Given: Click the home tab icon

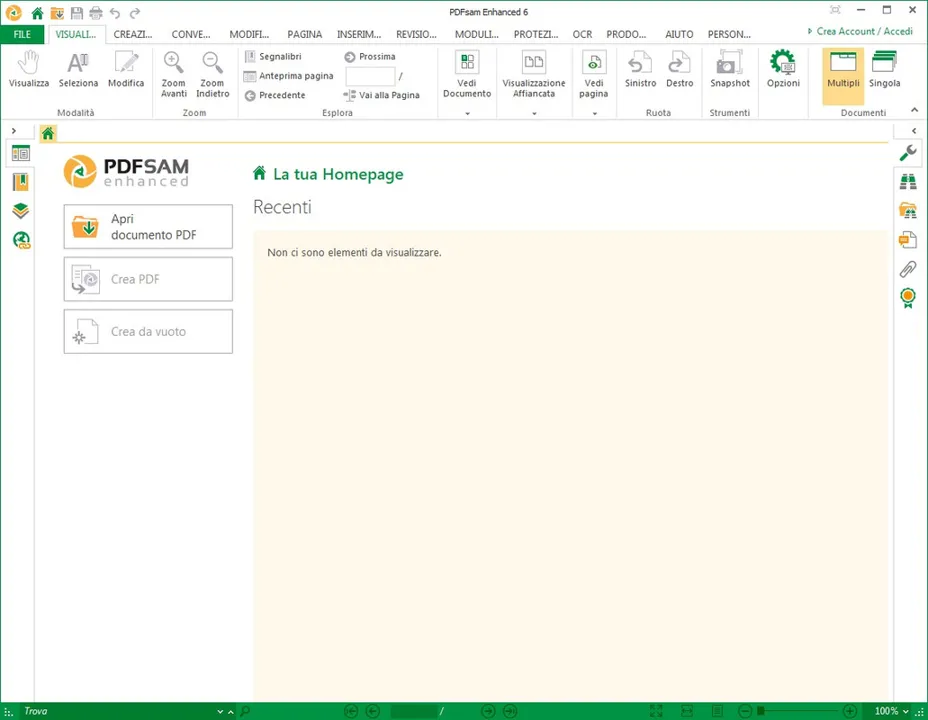Looking at the screenshot, I should click(x=48, y=134).
